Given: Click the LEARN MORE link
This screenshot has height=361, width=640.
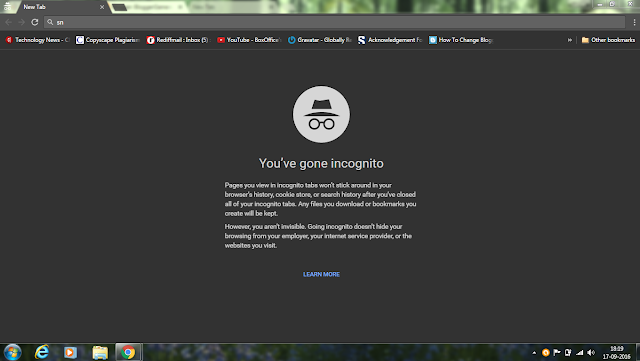Looking at the screenshot, I should coord(321,274).
